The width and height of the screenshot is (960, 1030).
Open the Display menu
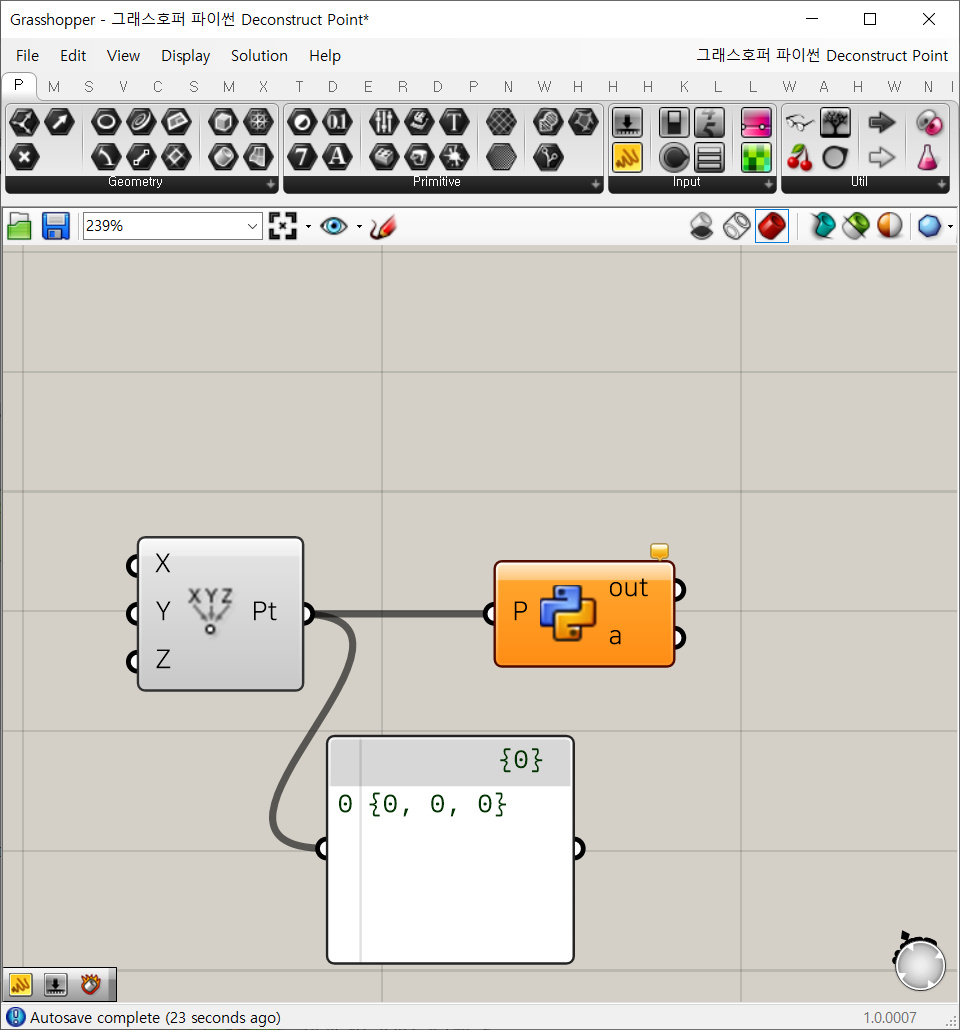tap(185, 56)
